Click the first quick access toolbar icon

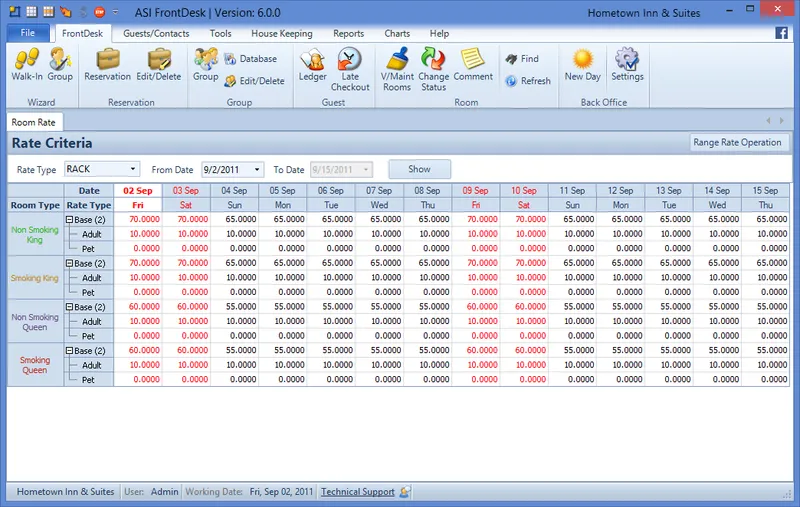14,11
